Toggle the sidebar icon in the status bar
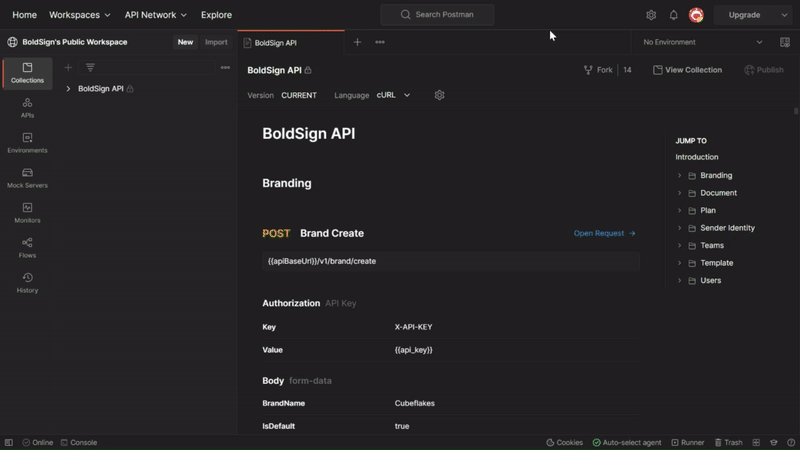800x450 pixels. pyautogui.click(x=9, y=442)
